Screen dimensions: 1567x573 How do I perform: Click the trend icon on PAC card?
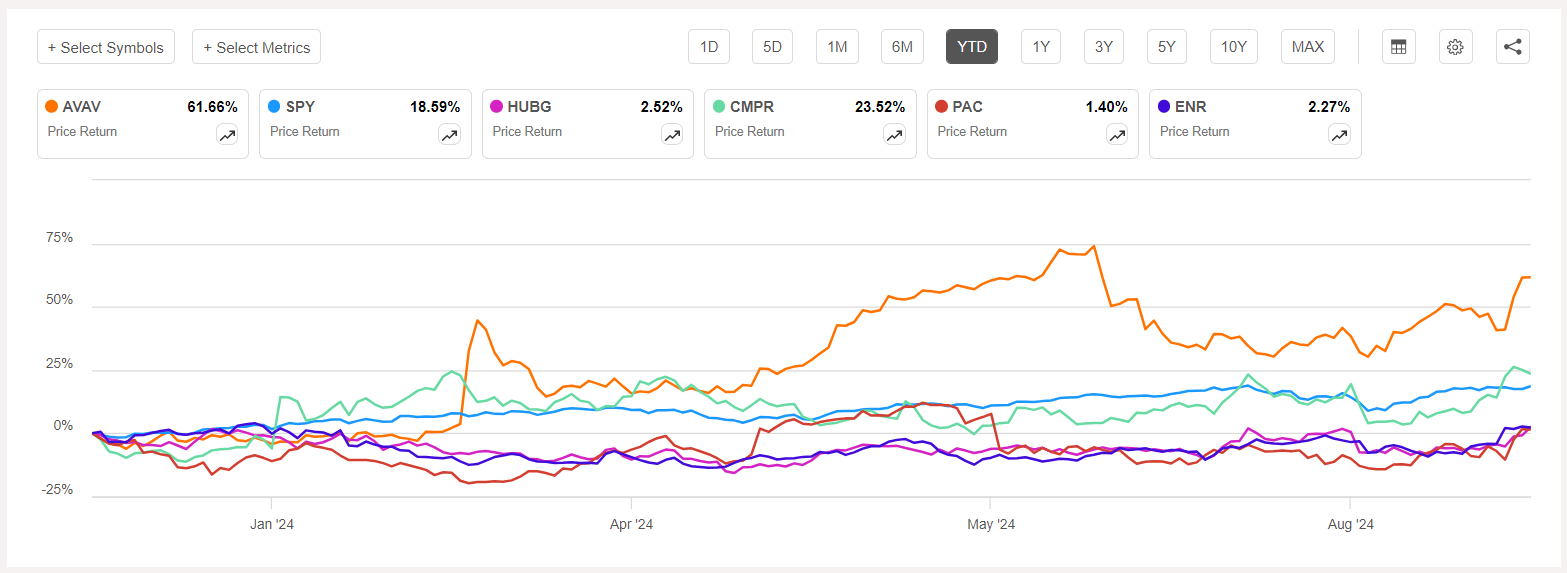(x=1117, y=135)
